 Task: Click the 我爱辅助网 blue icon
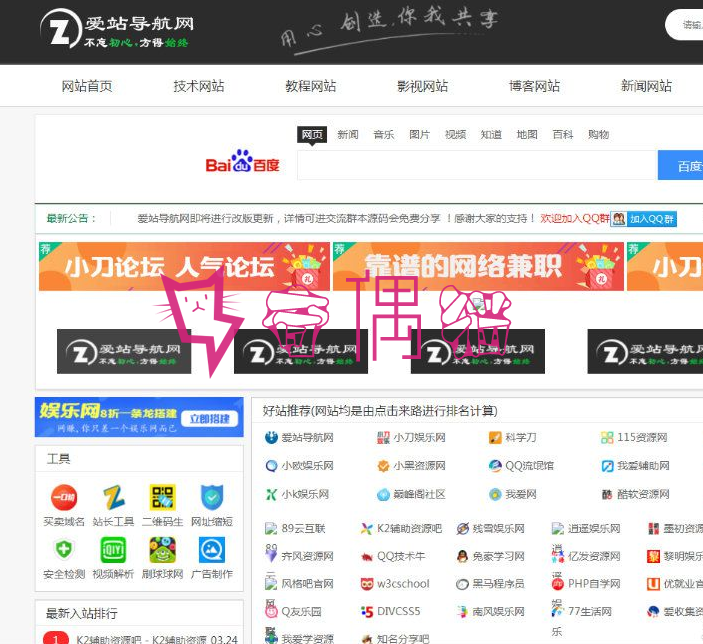(x=607, y=466)
